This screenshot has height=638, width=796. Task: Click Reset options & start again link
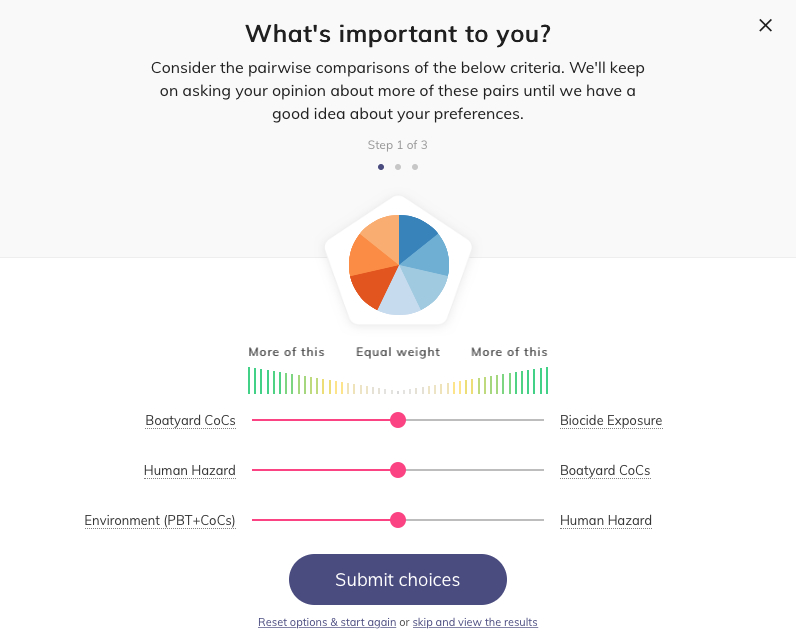326,622
